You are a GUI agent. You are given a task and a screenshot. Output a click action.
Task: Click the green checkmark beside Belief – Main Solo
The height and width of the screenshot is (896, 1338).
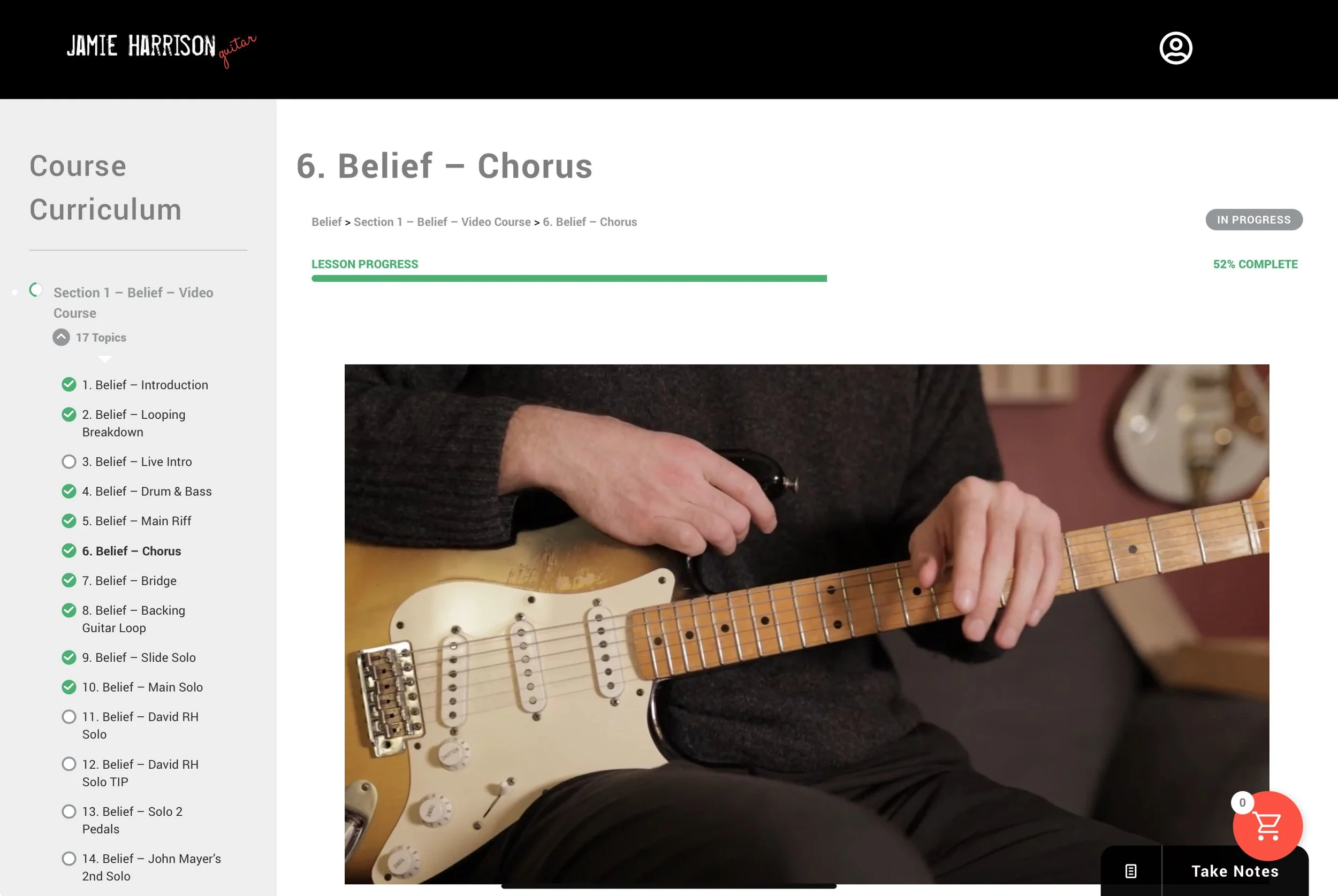(69, 687)
